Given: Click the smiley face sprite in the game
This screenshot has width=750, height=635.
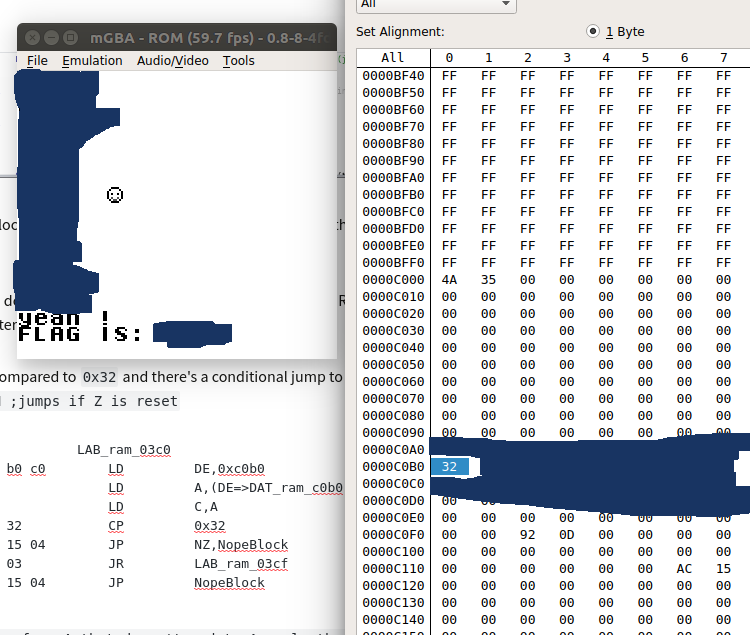Looking at the screenshot, I should (x=115, y=194).
